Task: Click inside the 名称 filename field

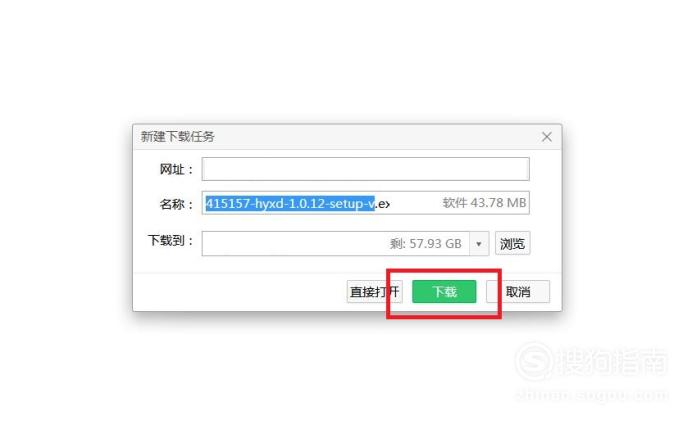Action: pos(365,203)
